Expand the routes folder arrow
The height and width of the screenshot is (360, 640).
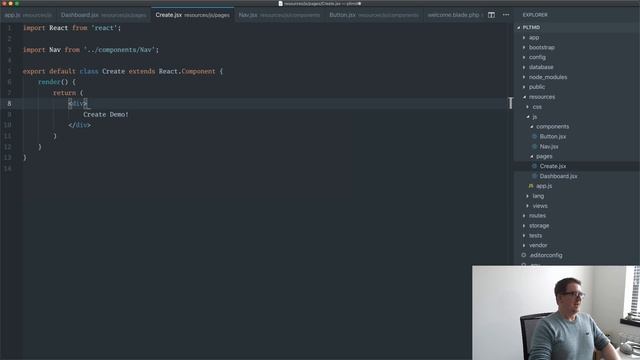click(524, 216)
